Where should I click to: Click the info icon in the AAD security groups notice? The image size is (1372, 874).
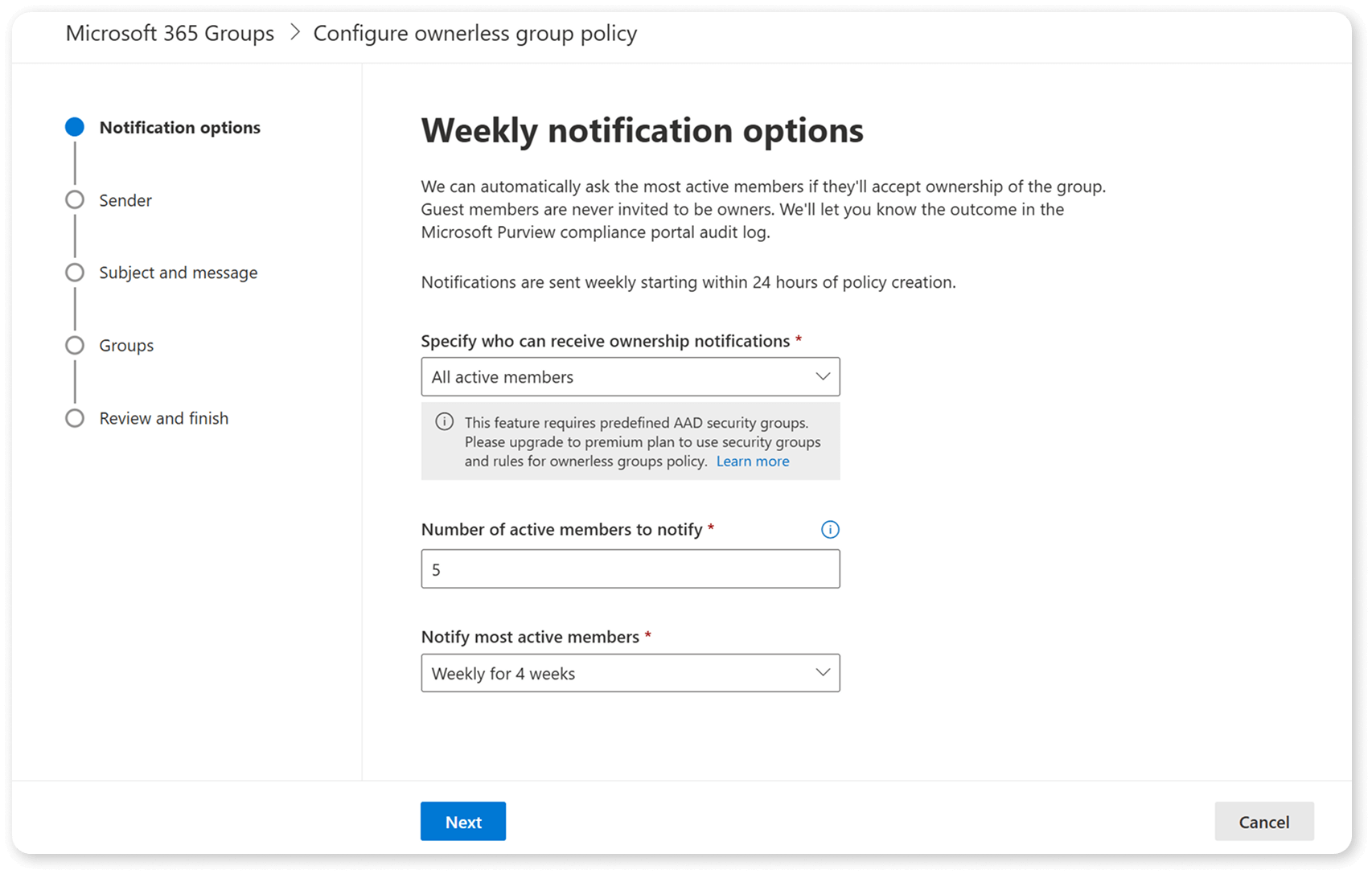coord(444,422)
